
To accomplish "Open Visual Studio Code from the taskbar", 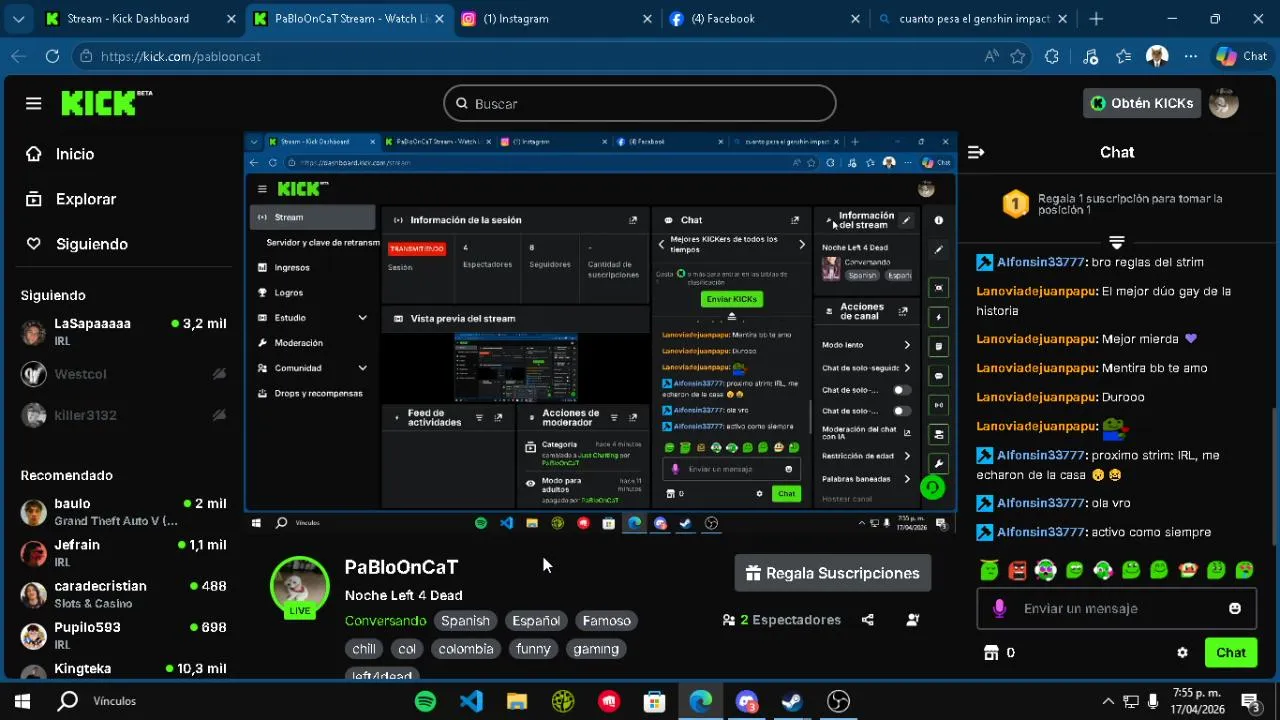I will (471, 701).
